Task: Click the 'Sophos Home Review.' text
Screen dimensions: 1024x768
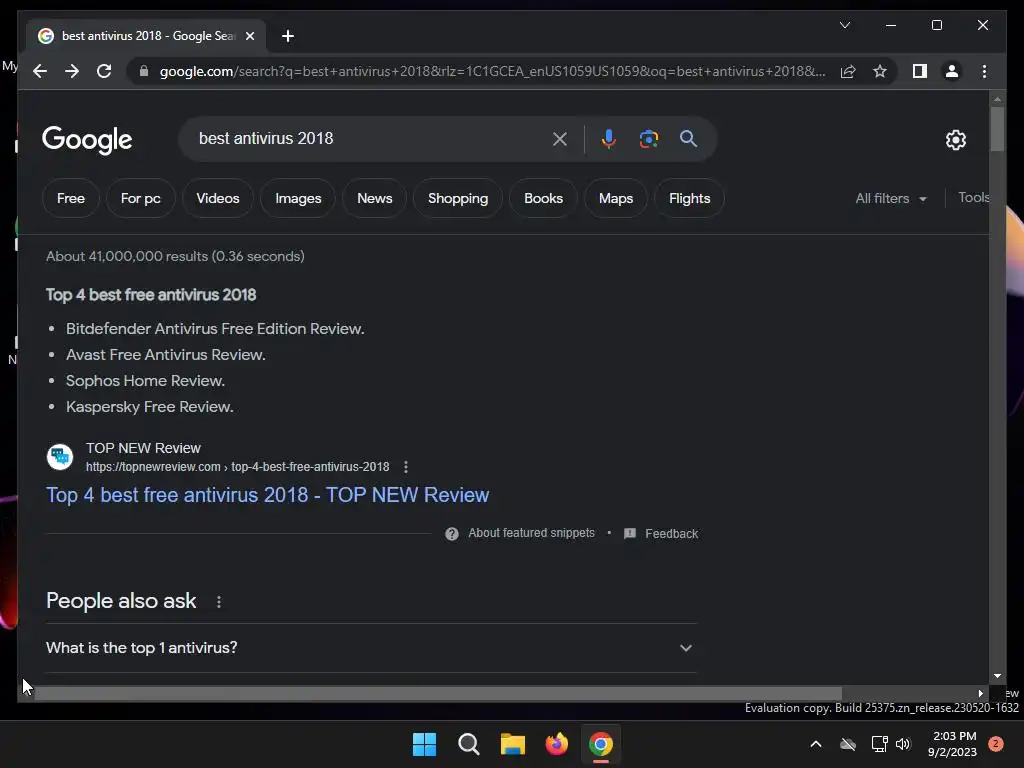Action: pos(146,381)
